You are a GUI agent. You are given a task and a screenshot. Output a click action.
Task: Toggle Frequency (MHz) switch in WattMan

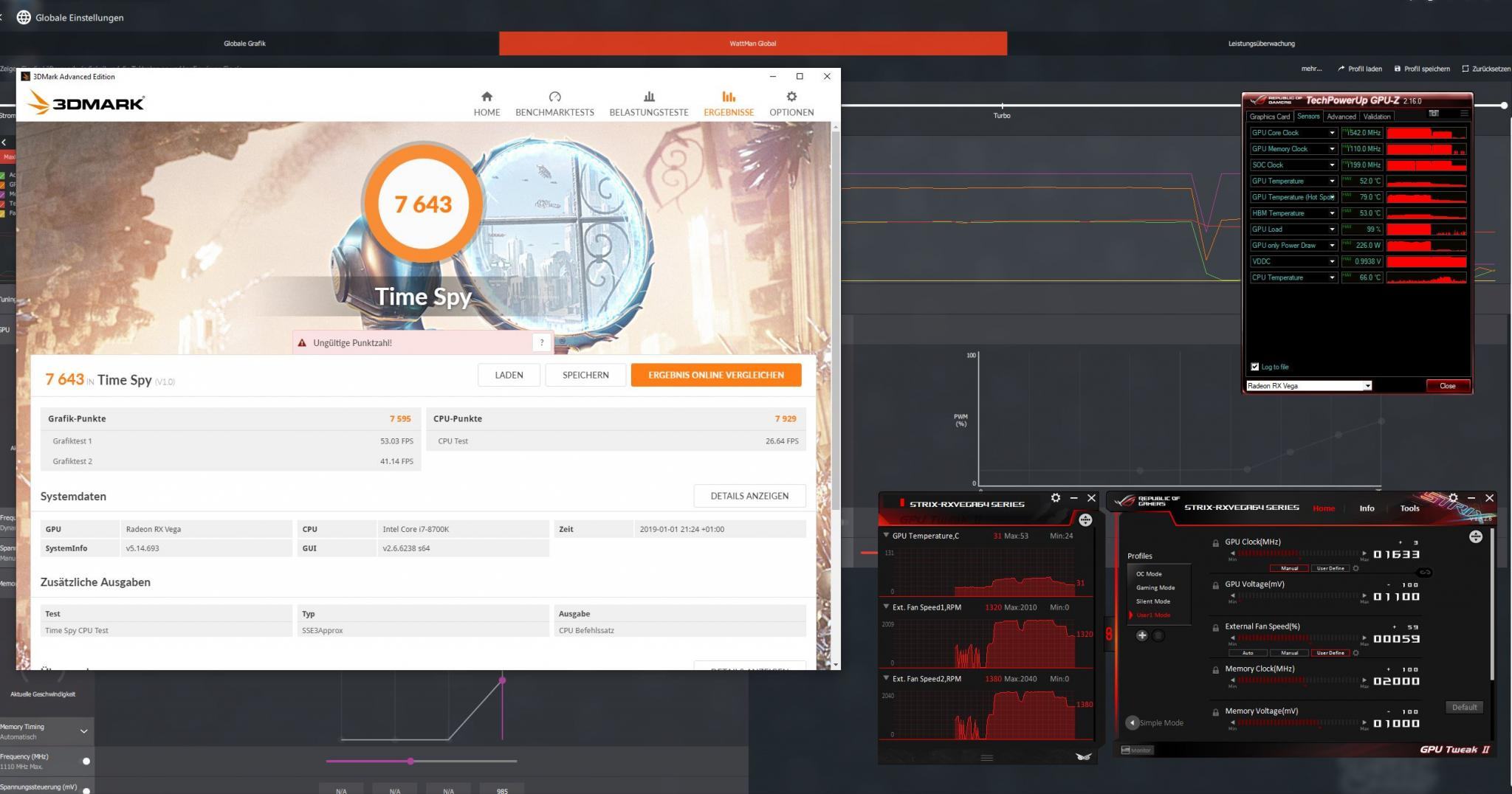click(86, 761)
